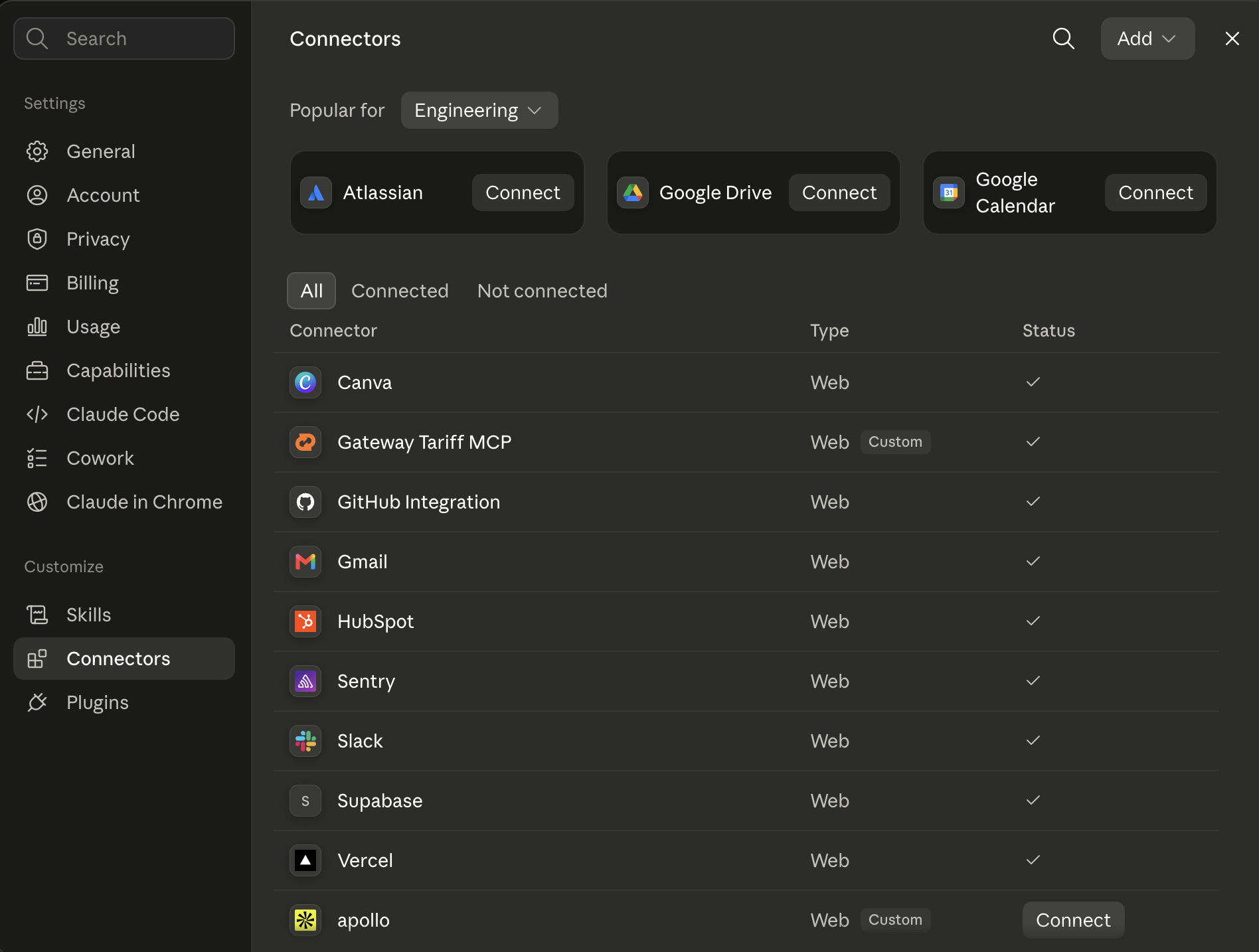Click the Connector column header
The height and width of the screenshot is (952, 1259).
(x=333, y=331)
